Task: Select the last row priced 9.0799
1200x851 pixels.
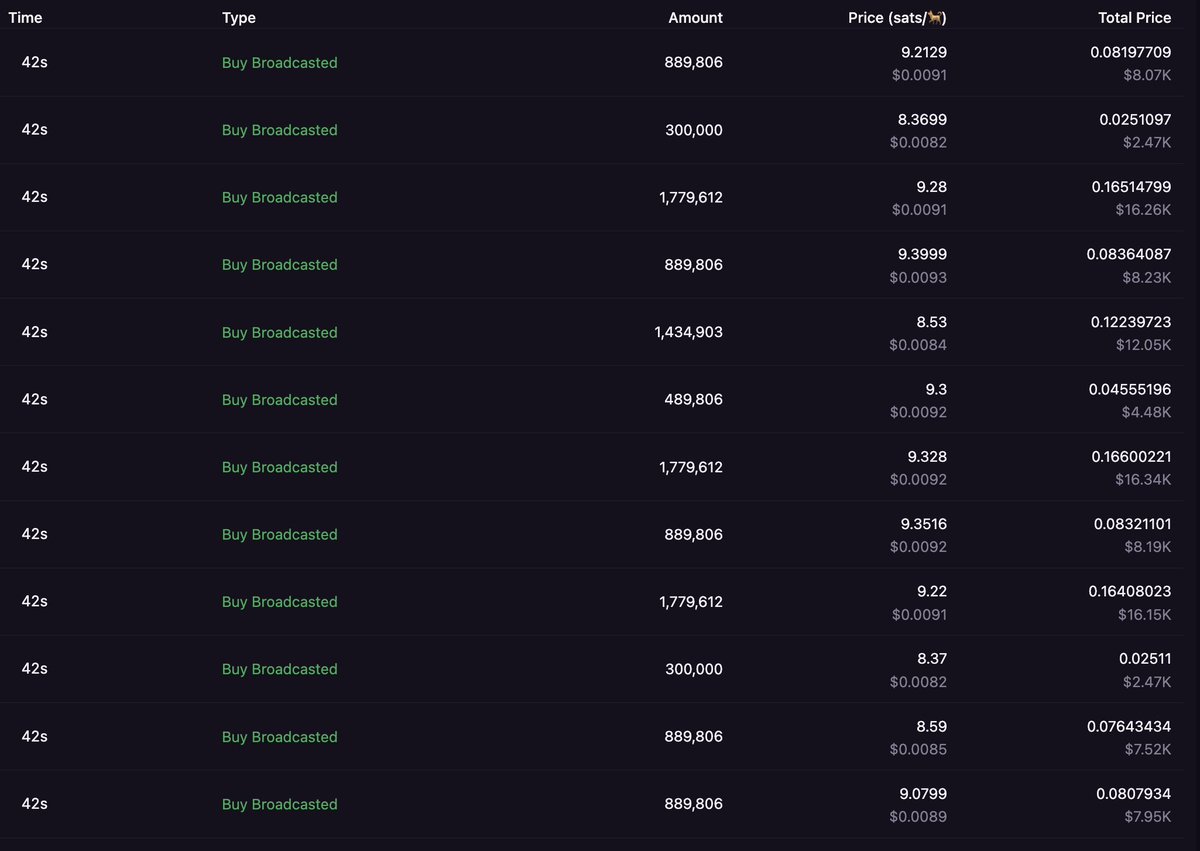Action: pos(600,804)
